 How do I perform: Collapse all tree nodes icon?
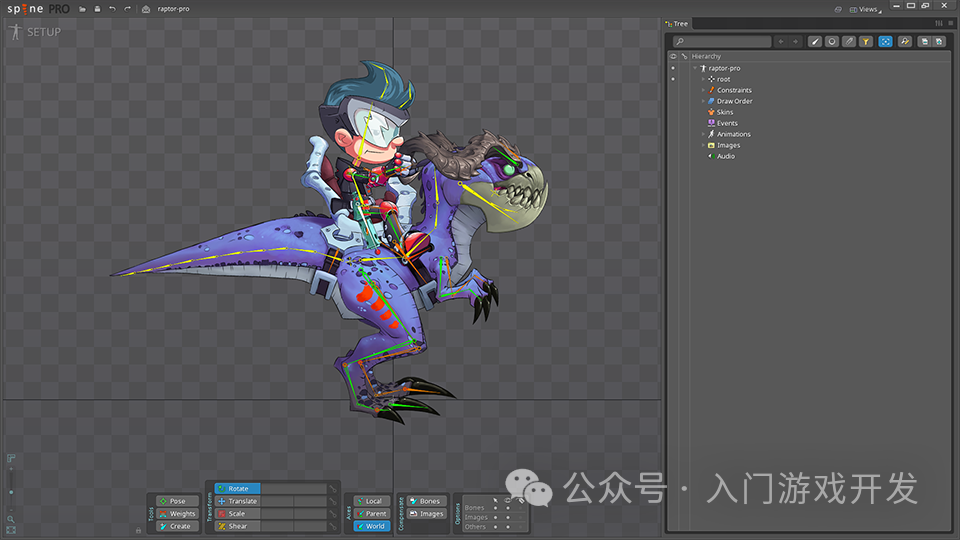[x=924, y=42]
